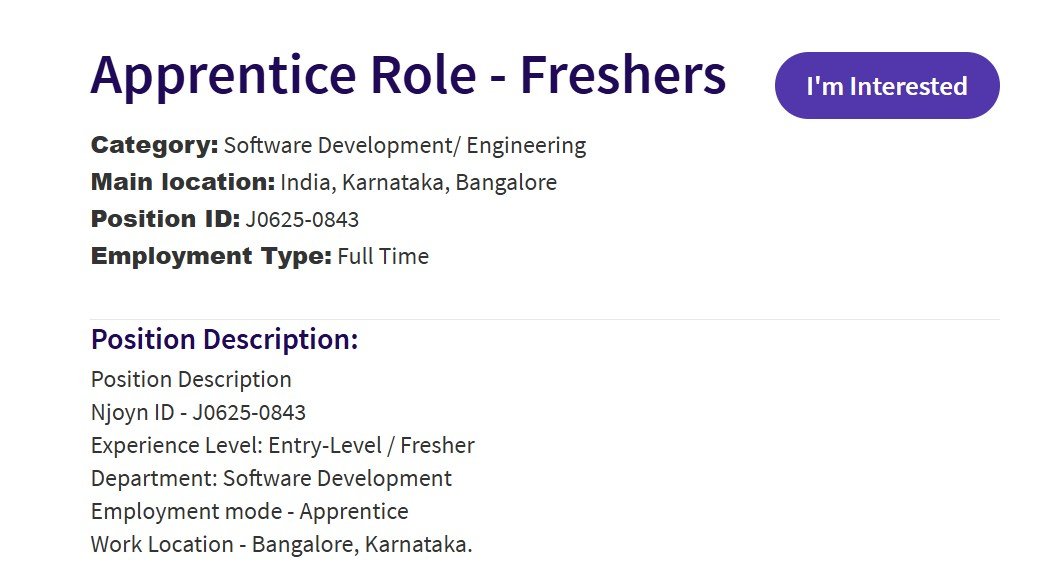
Task: Click the Full Time employment value
Action: [x=383, y=257]
